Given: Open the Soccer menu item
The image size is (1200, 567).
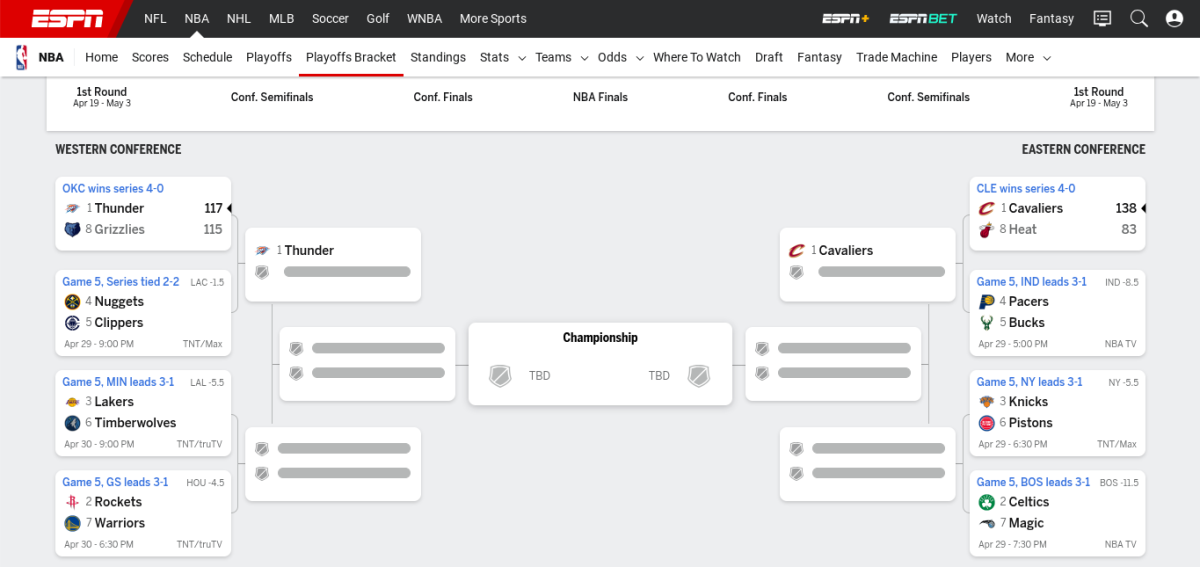Looking at the screenshot, I should coord(330,18).
